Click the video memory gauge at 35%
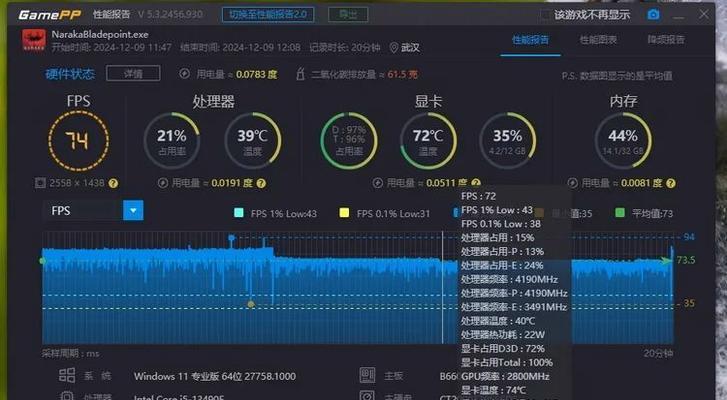The image size is (727, 400). coord(508,141)
